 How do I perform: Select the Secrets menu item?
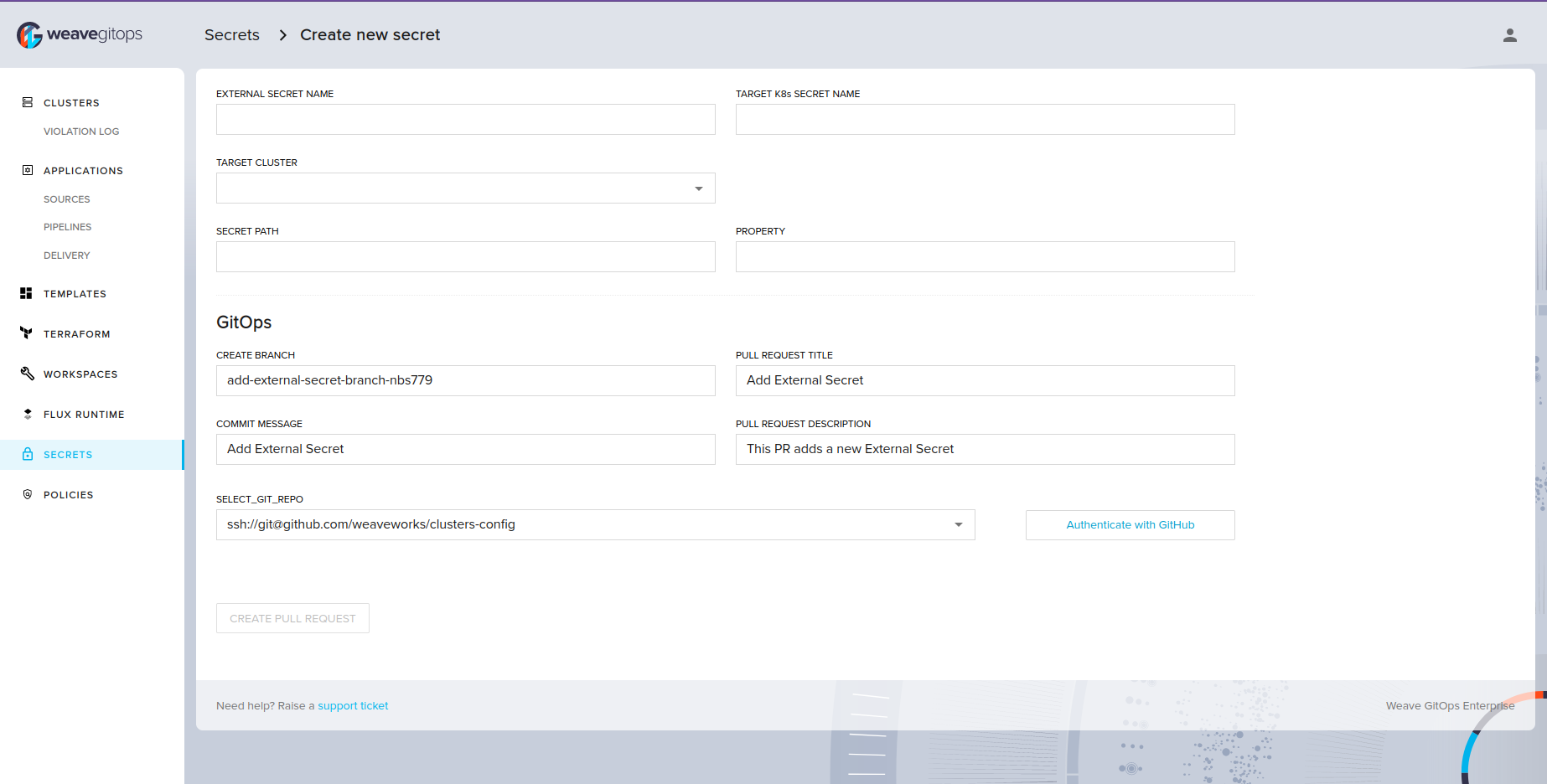point(92,455)
